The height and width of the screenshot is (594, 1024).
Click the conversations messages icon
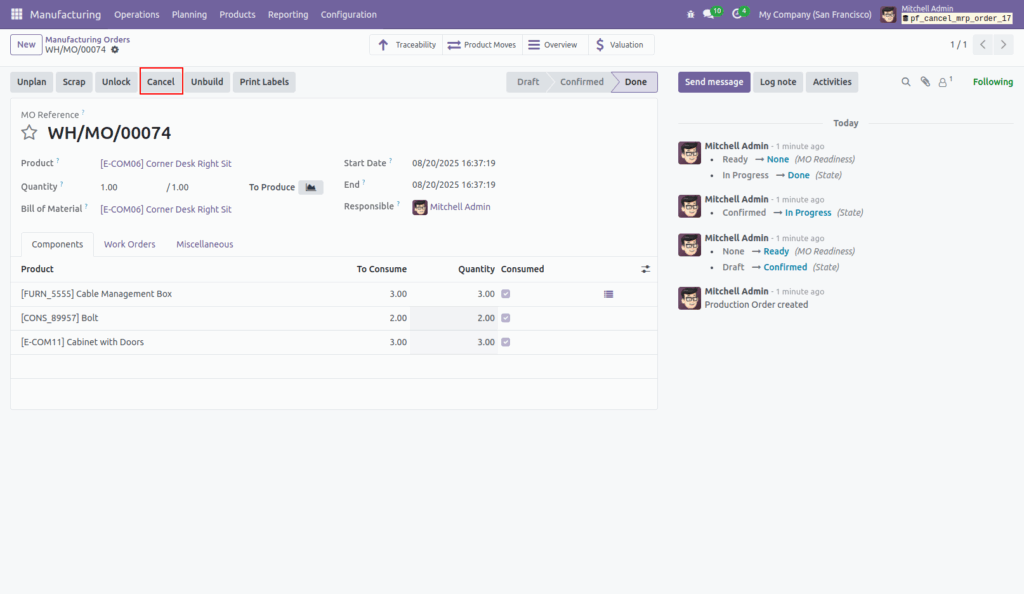pos(707,14)
